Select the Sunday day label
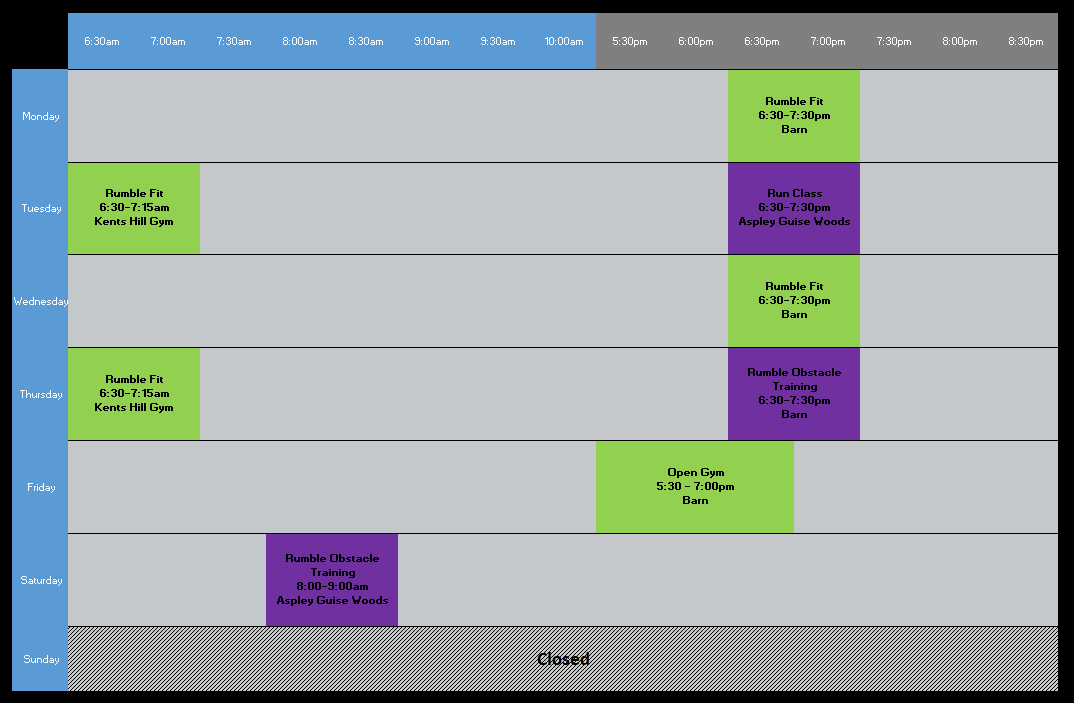Viewport: 1074px width, 703px height. pyautogui.click(x=41, y=659)
